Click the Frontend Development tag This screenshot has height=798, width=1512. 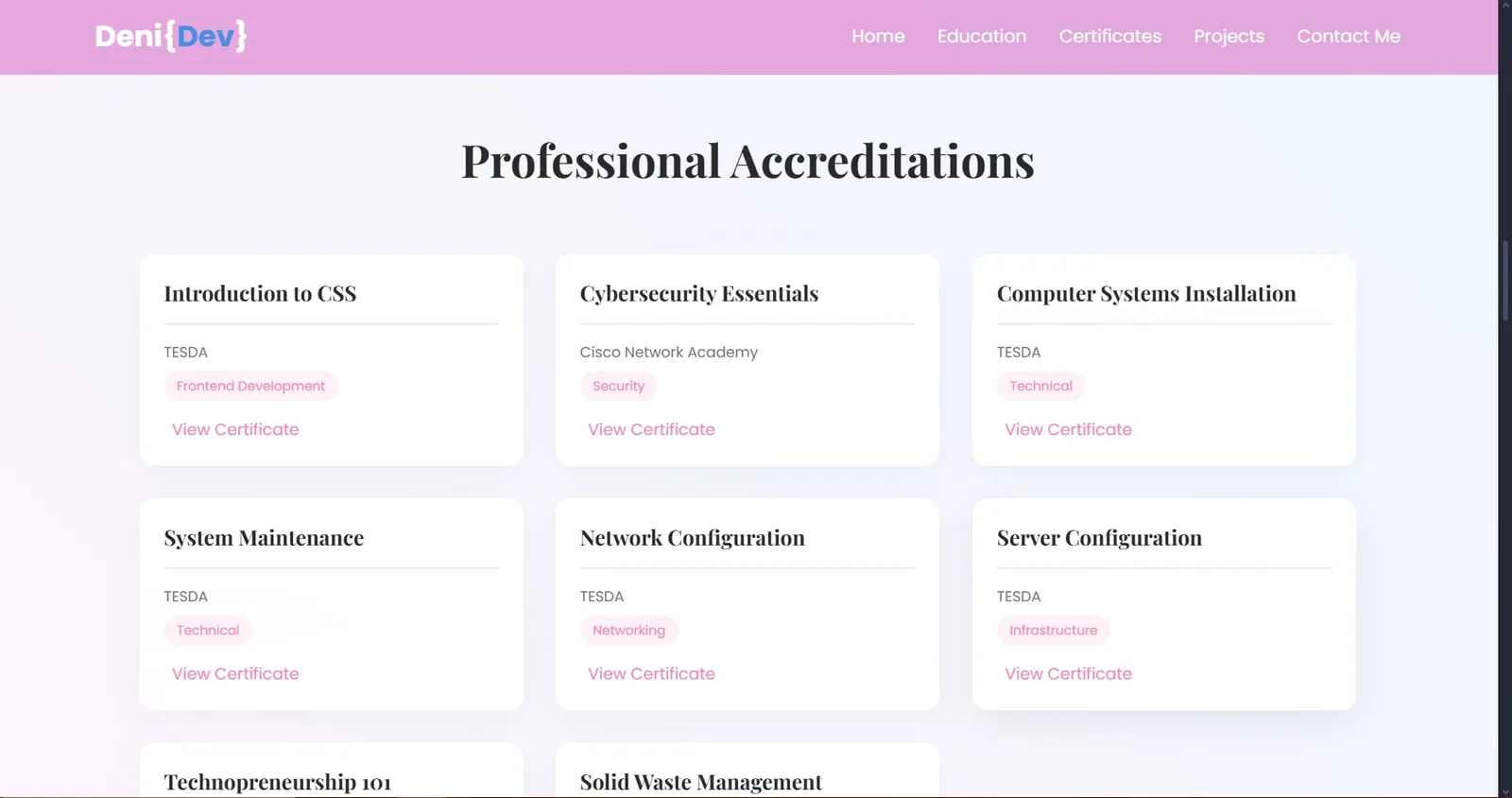pos(250,386)
